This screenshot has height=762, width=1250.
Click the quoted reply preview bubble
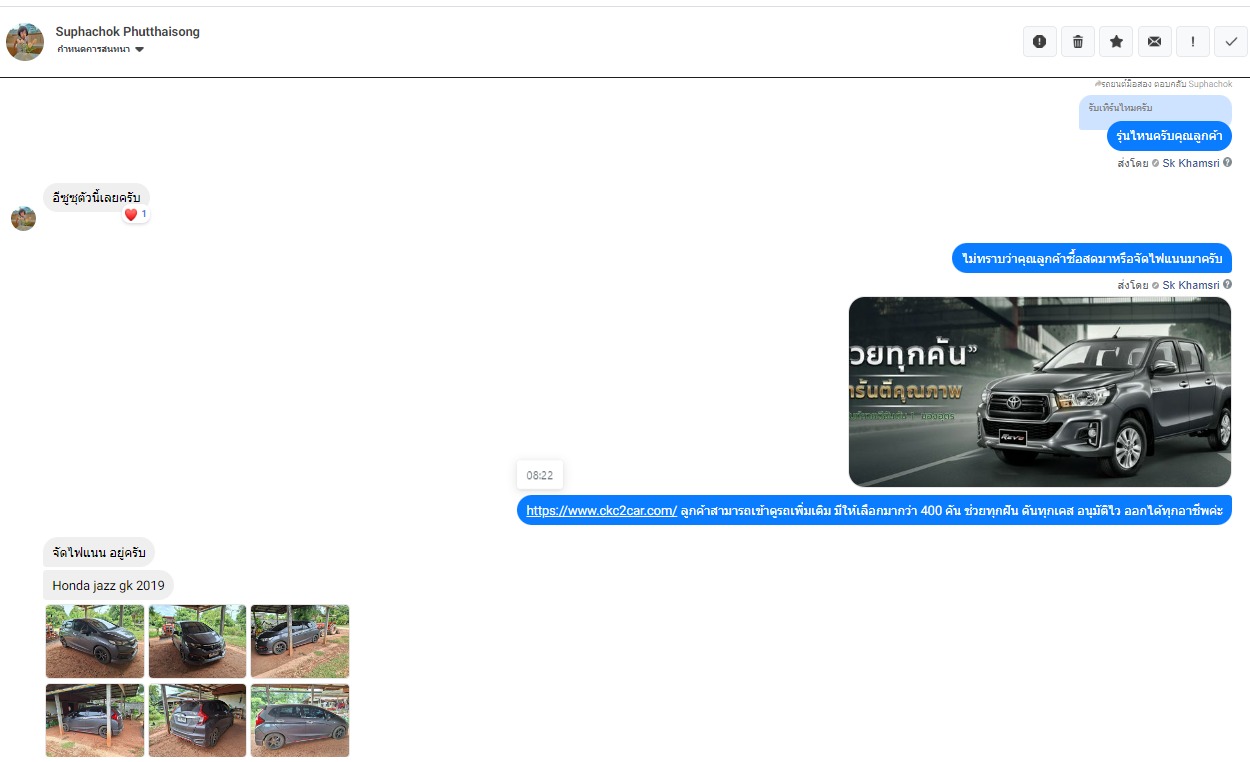[1155, 108]
